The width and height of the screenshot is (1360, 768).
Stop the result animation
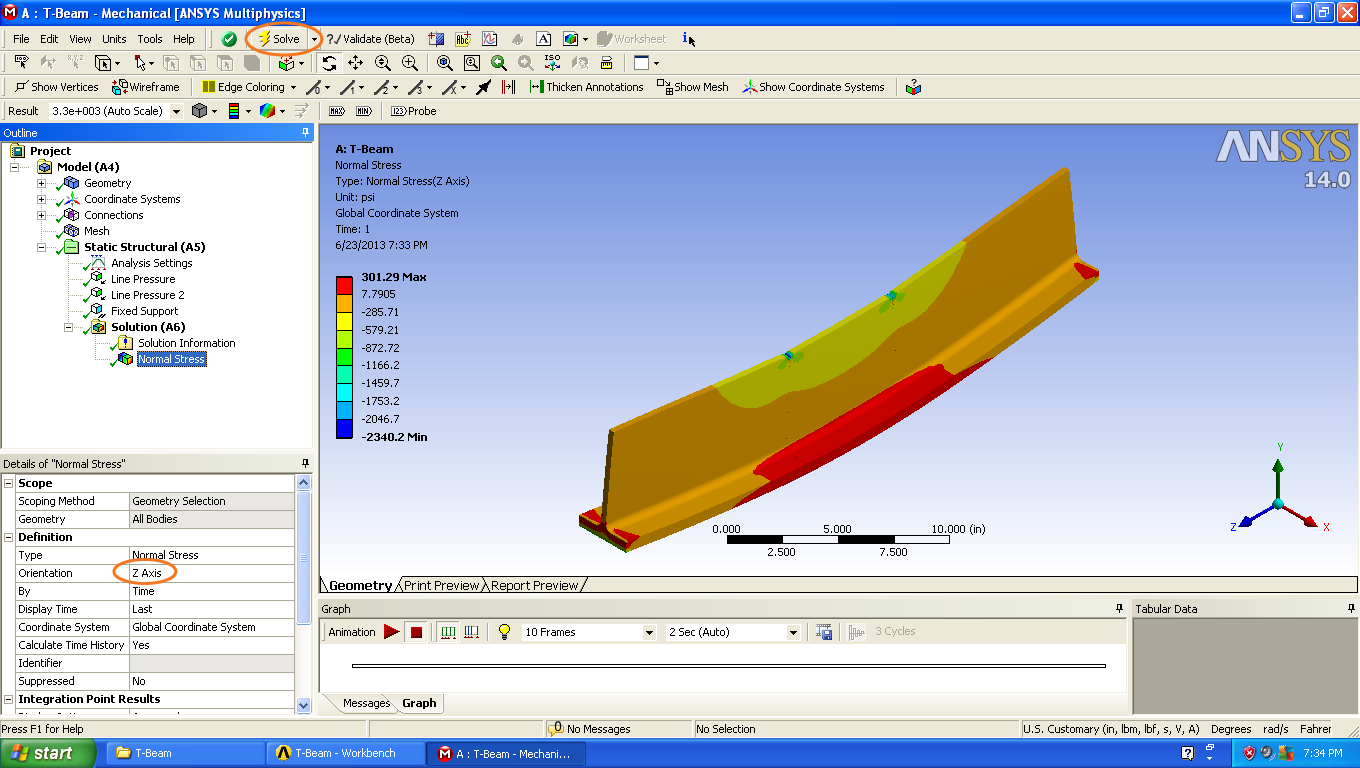click(417, 632)
